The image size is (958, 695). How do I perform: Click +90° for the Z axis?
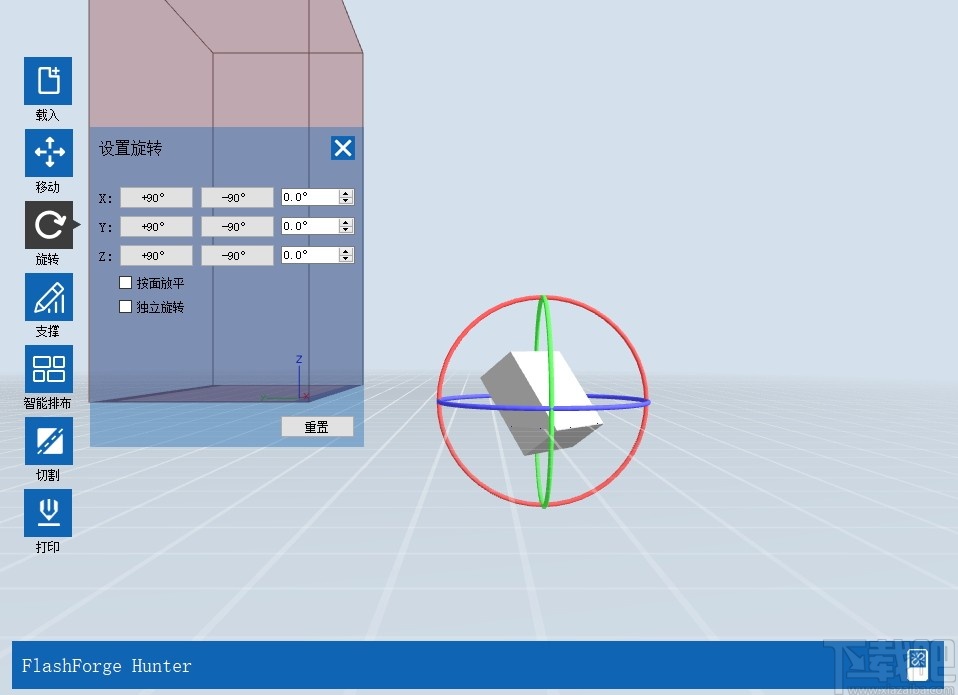coord(156,255)
